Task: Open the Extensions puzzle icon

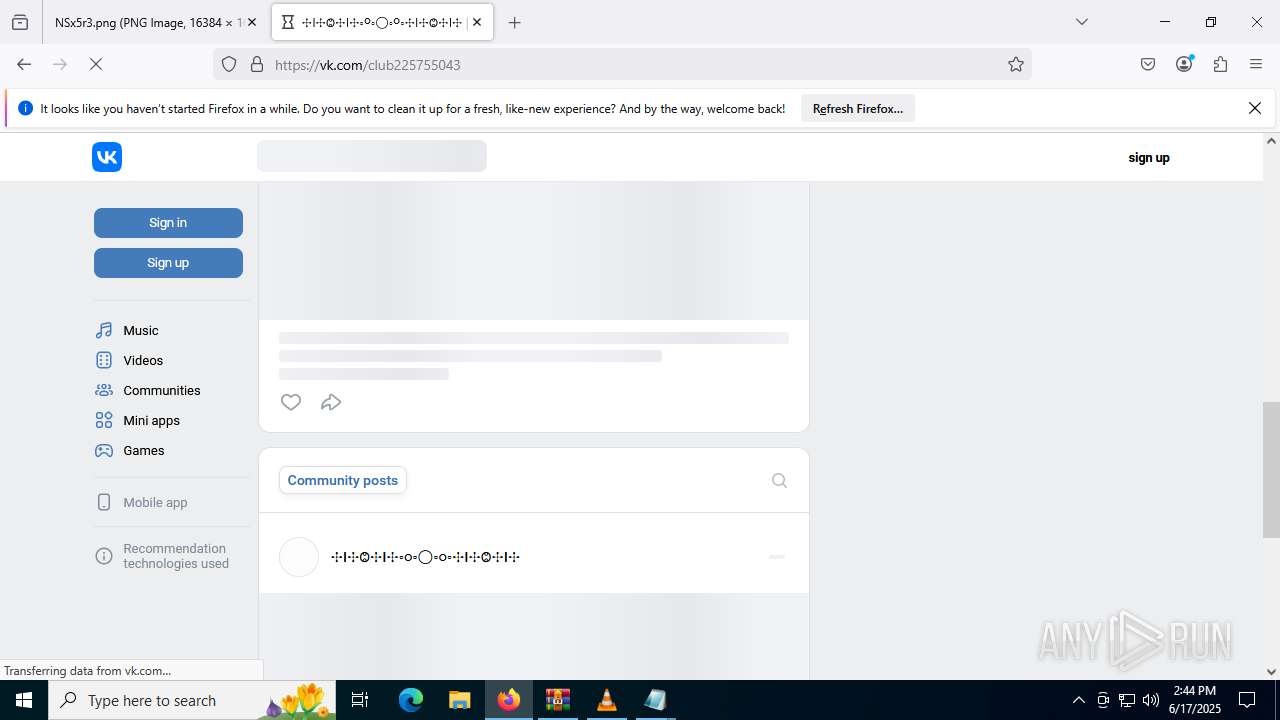Action: click(1220, 64)
